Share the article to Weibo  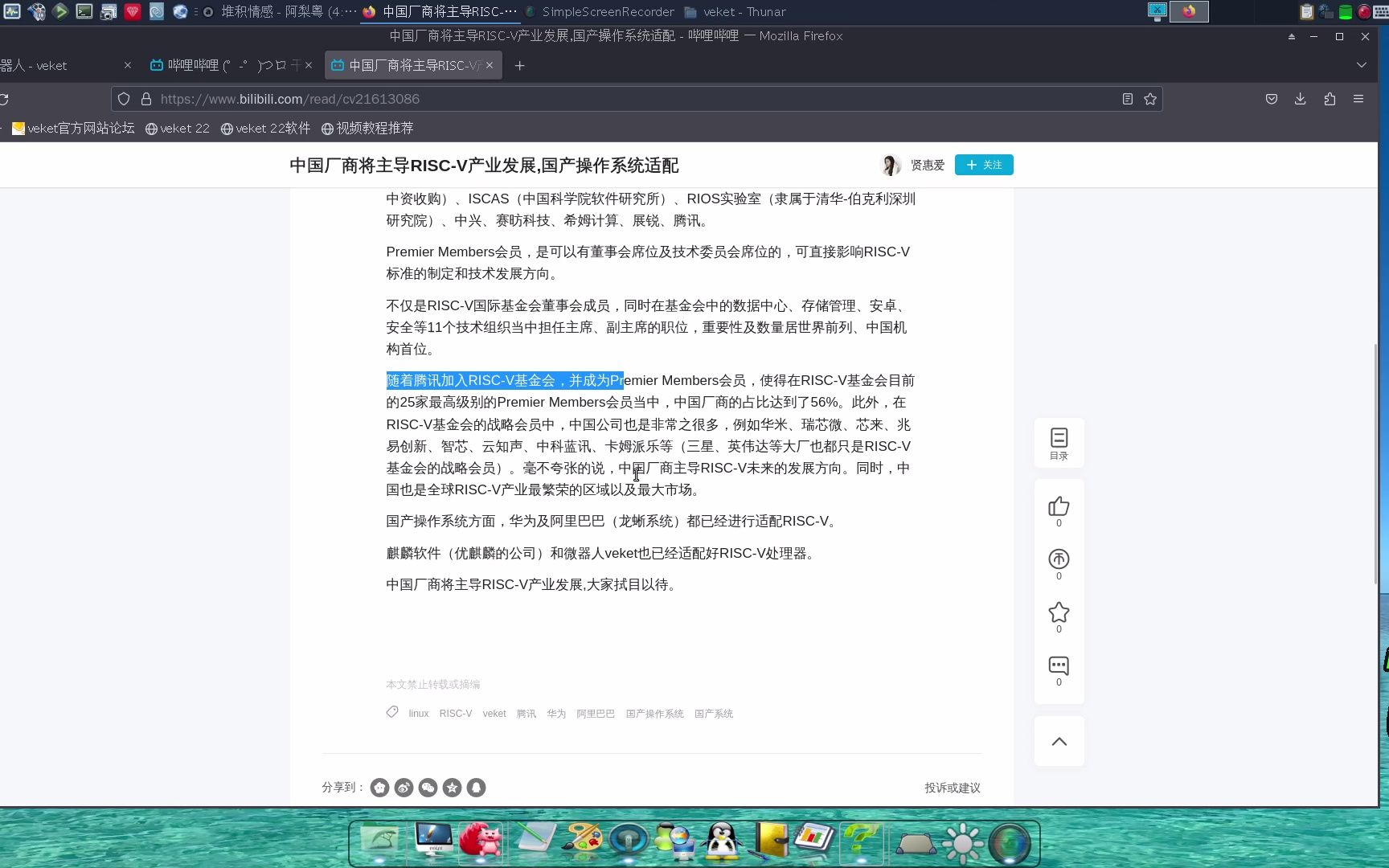pos(404,788)
